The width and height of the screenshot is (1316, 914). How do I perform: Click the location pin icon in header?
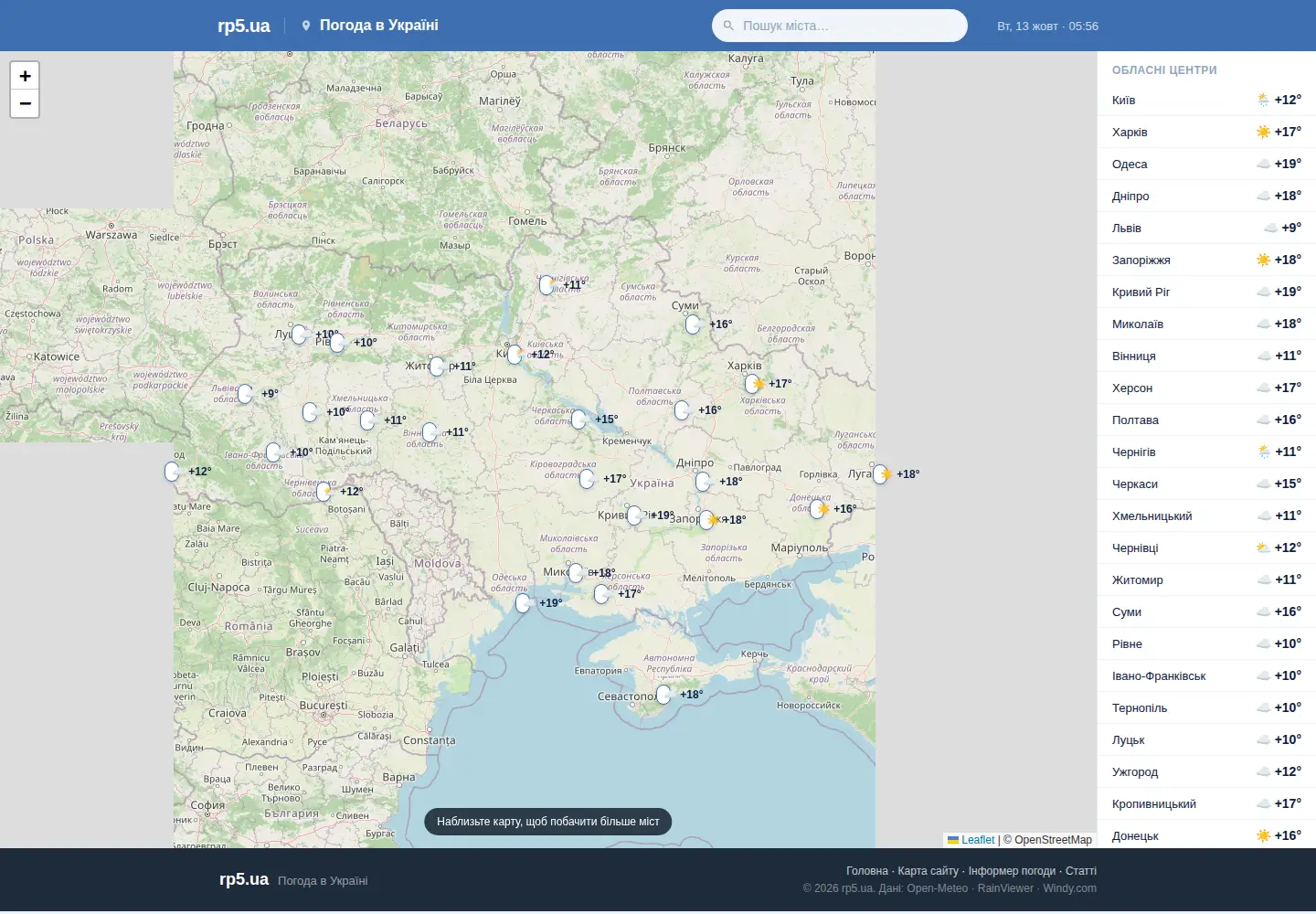click(306, 26)
